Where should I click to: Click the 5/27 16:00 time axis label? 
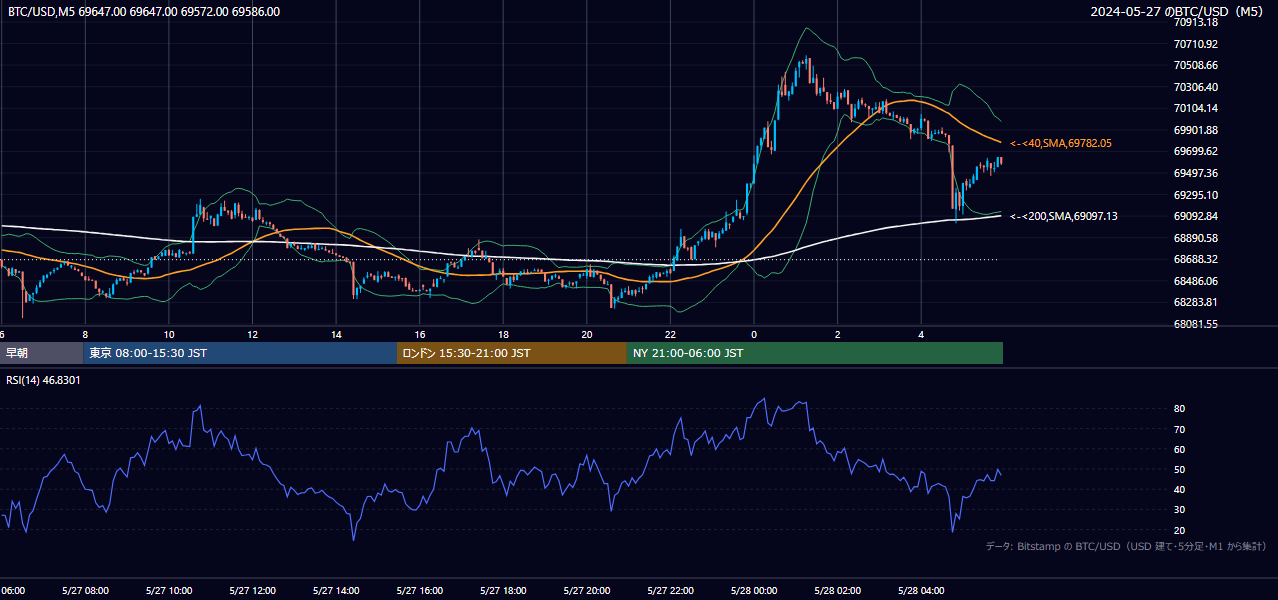coord(419,591)
